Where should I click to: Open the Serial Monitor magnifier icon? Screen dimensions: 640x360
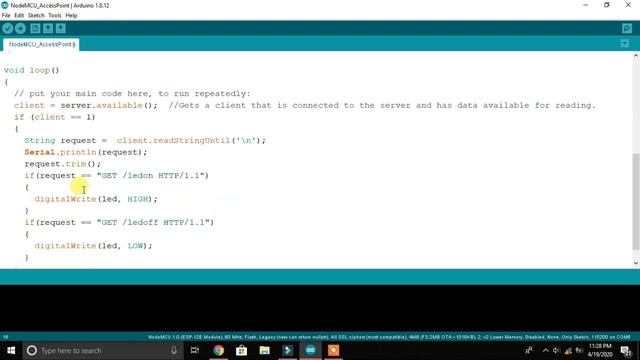627,28
